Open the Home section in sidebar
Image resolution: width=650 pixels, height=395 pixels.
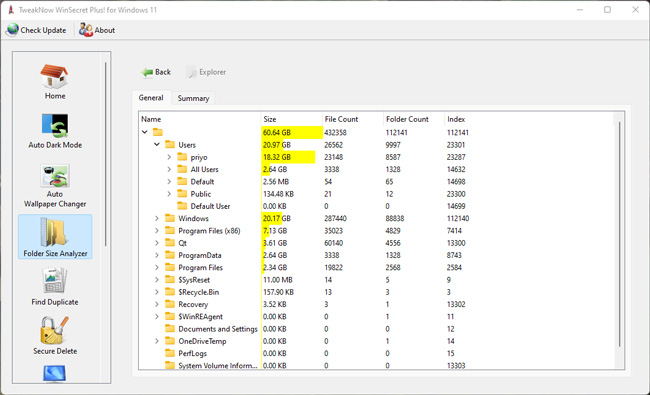click(x=55, y=82)
